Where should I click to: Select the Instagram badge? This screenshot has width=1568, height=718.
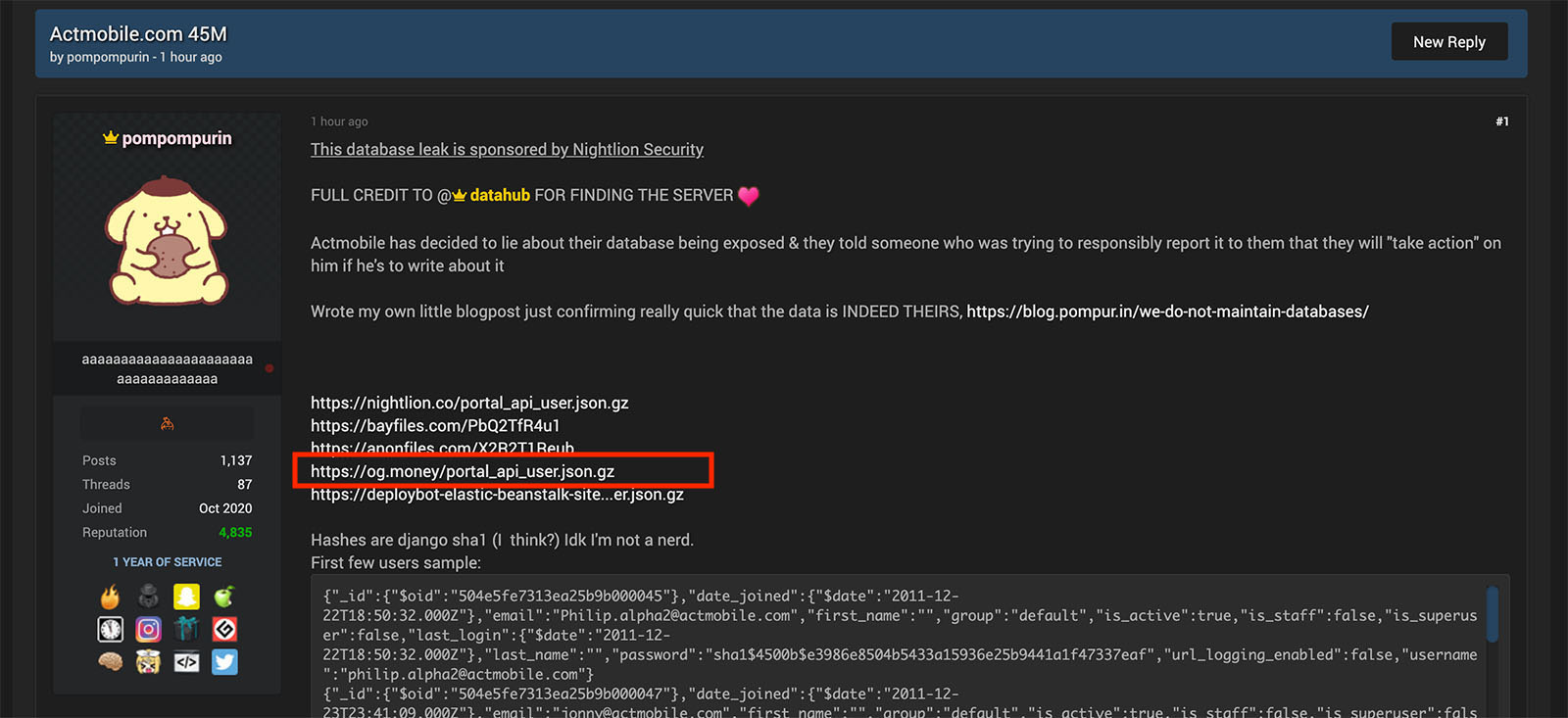[x=148, y=629]
